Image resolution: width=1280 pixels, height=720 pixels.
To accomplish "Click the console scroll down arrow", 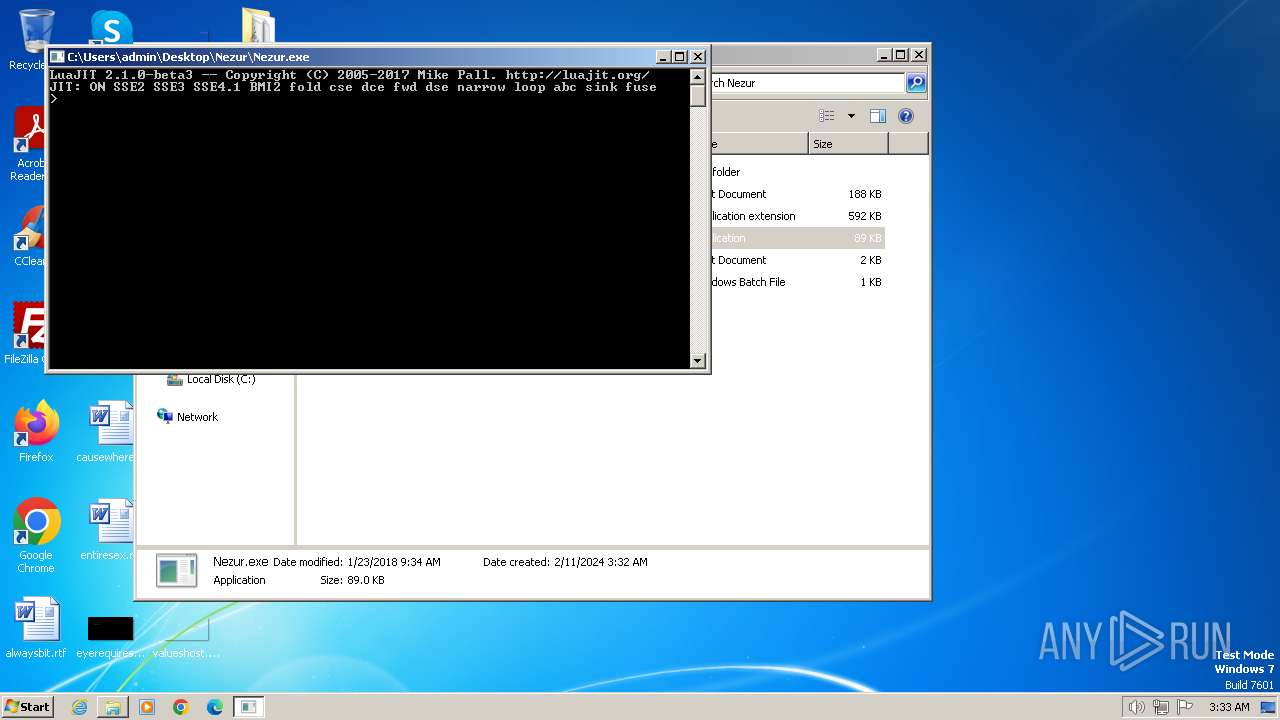I will pyautogui.click(x=698, y=360).
